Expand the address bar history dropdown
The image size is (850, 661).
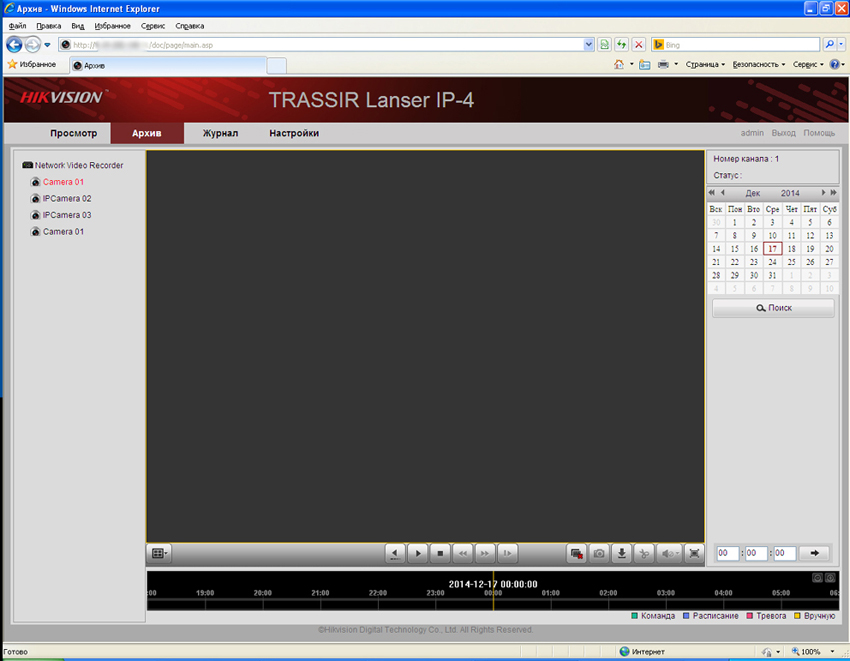click(589, 44)
